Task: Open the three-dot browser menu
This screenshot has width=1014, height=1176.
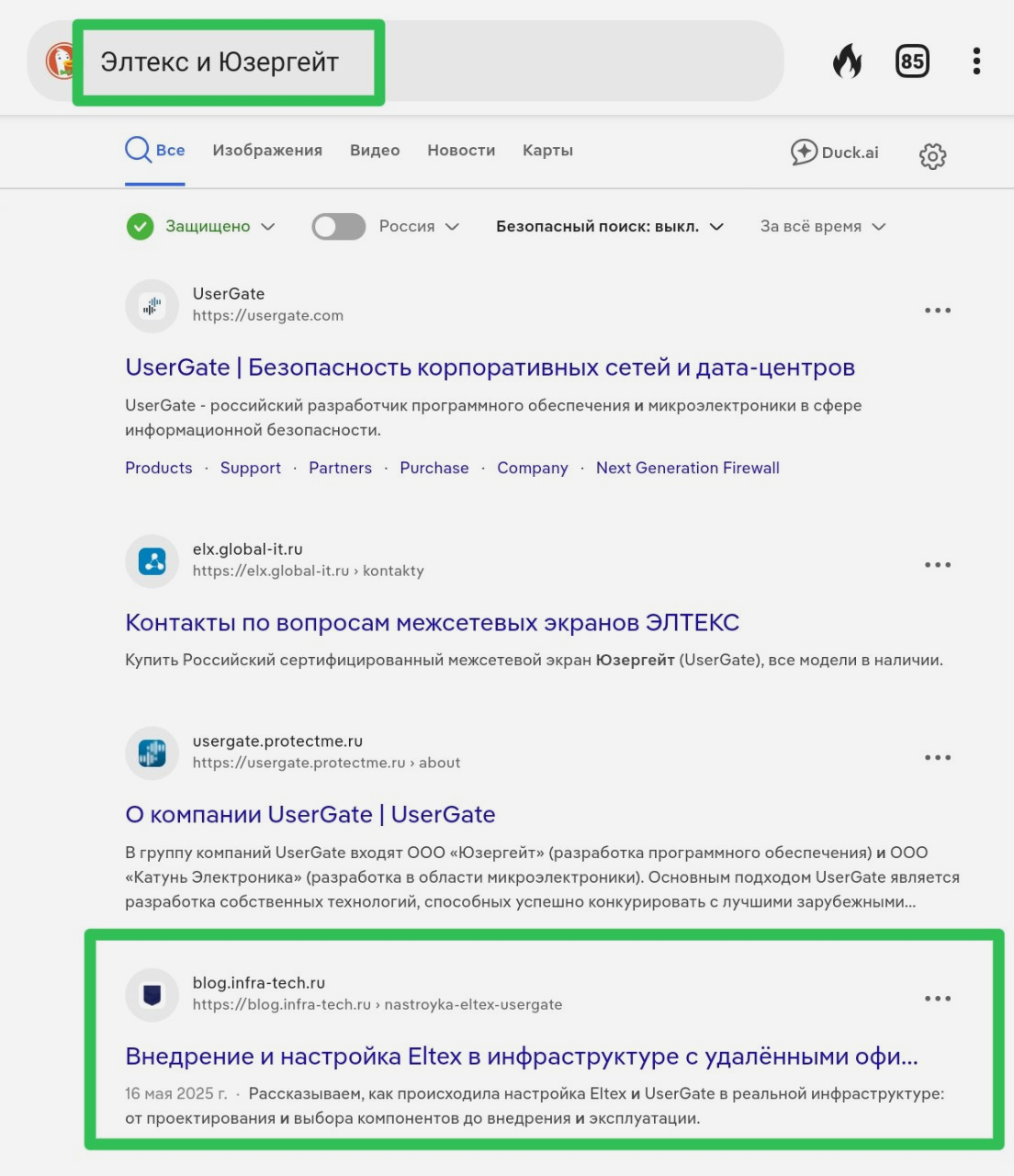Action: point(975,62)
